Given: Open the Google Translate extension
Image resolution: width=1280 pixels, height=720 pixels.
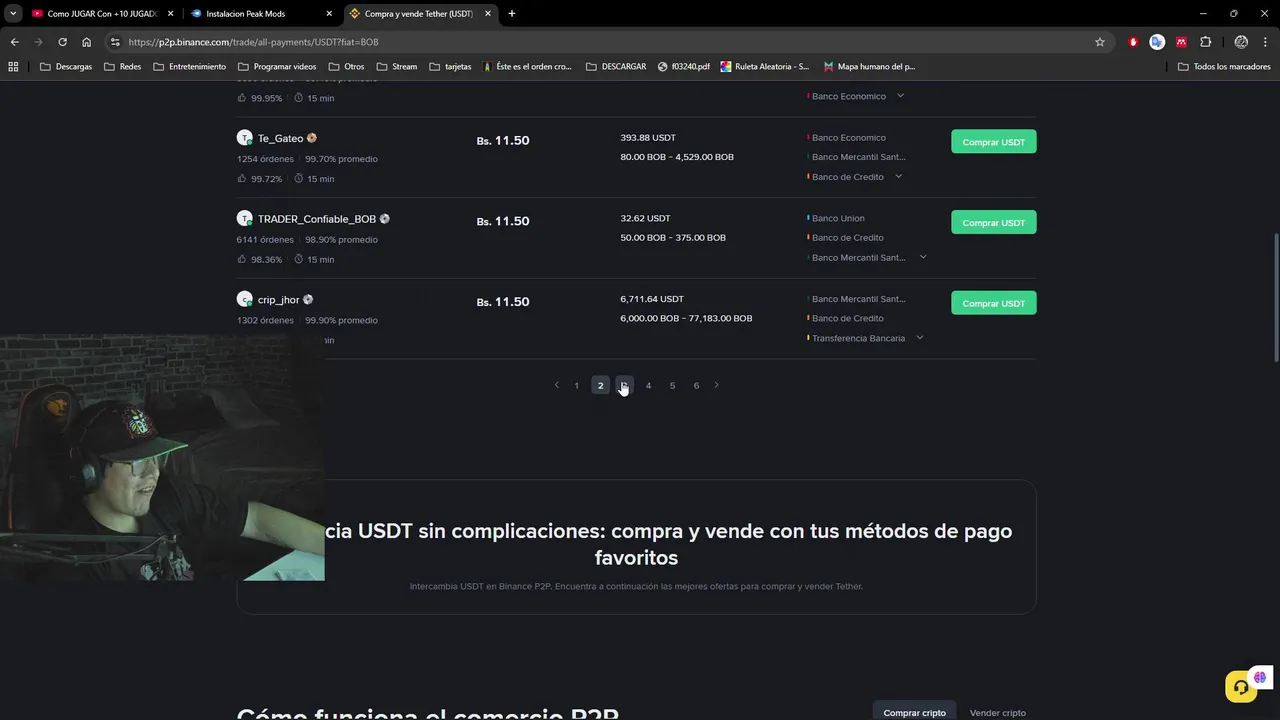Looking at the screenshot, I should [1157, 42].
